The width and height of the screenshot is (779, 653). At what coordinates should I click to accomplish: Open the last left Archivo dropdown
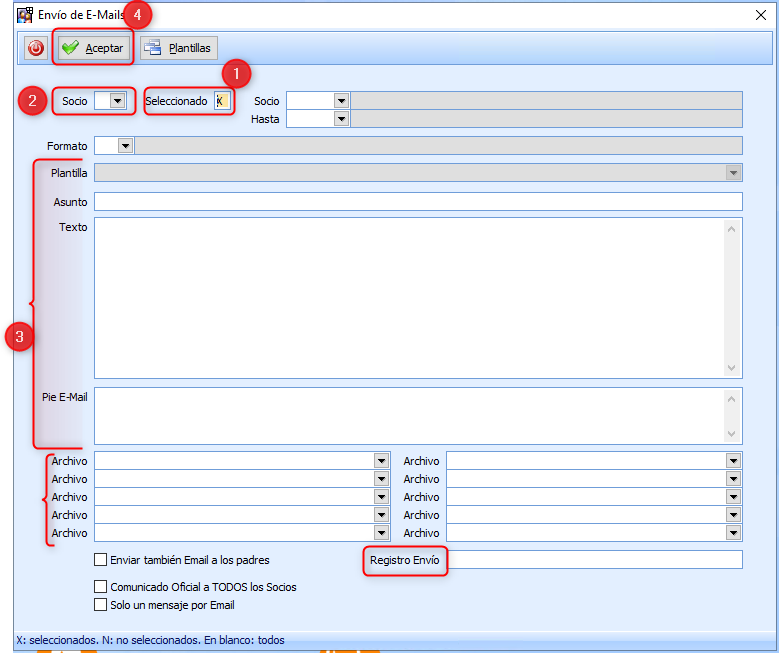381,533
